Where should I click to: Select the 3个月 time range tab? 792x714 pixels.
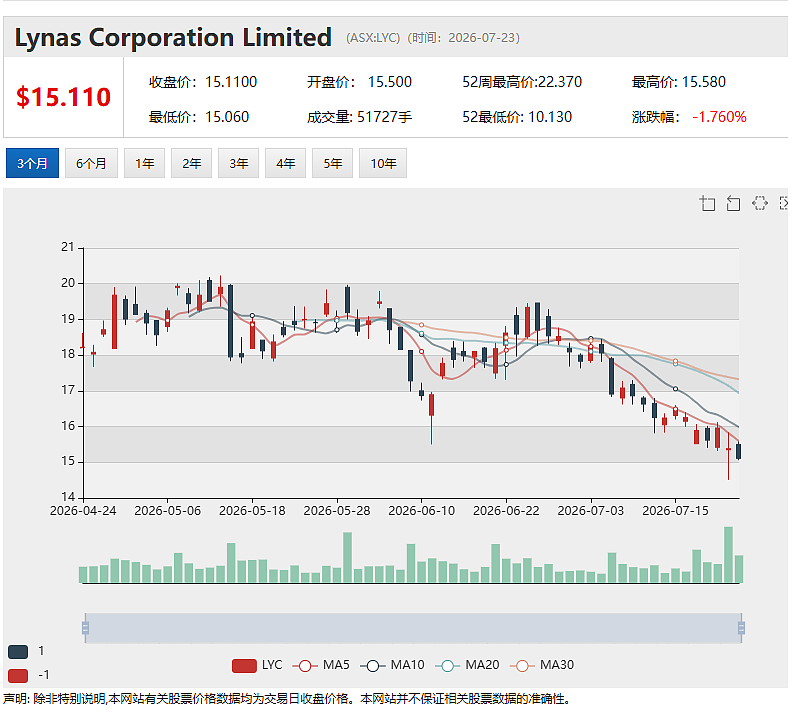tap(32, 163)
